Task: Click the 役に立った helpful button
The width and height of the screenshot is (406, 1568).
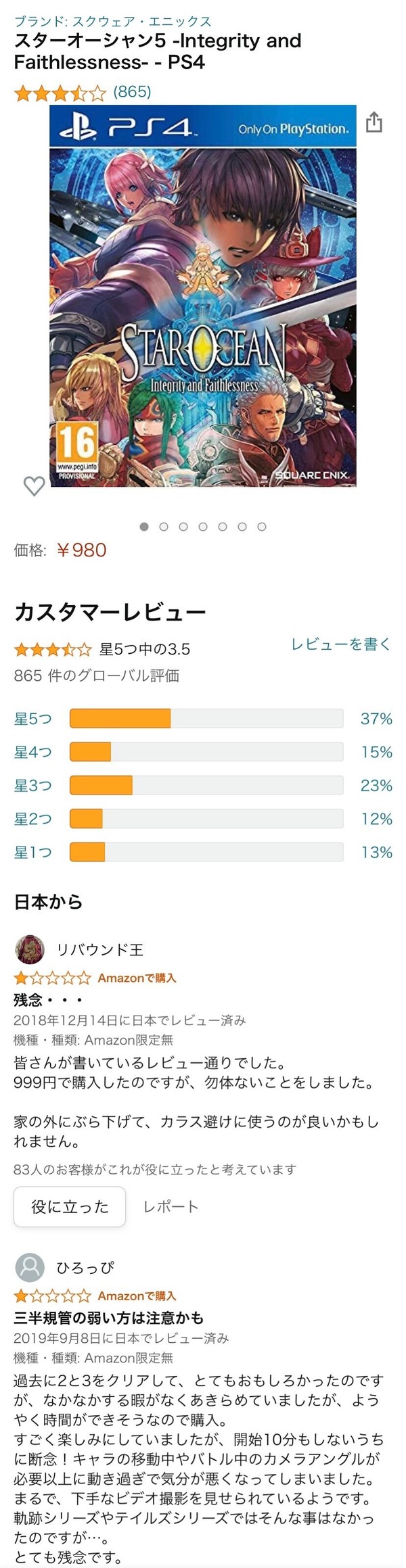Action: [x=70, y=1207]
